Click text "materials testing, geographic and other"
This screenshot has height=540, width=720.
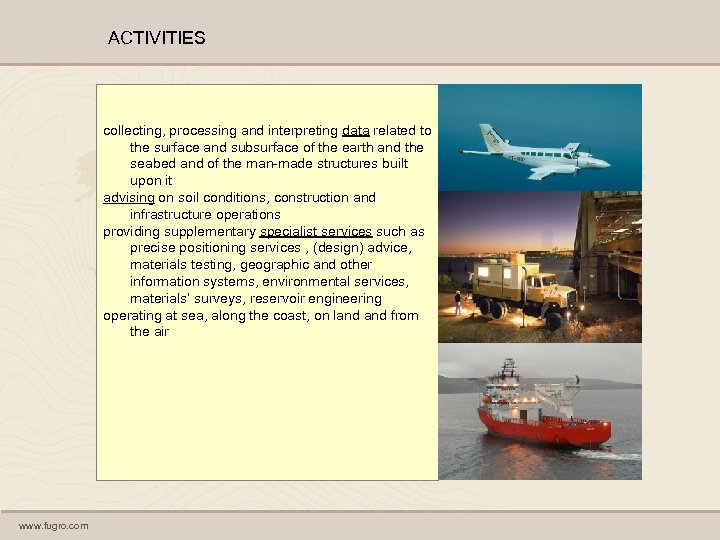[x=251, y=265]
